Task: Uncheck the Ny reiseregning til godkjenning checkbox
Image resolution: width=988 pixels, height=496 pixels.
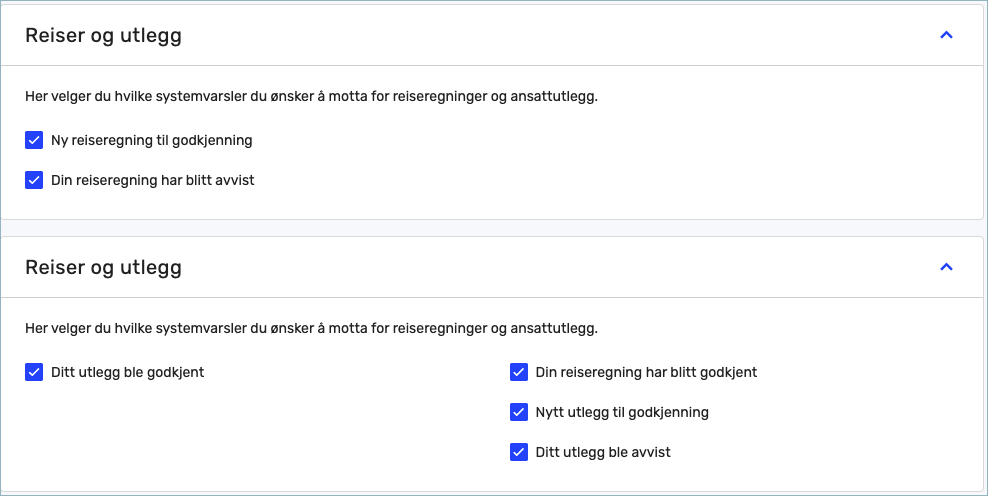Action: click(x=34, y=140)
